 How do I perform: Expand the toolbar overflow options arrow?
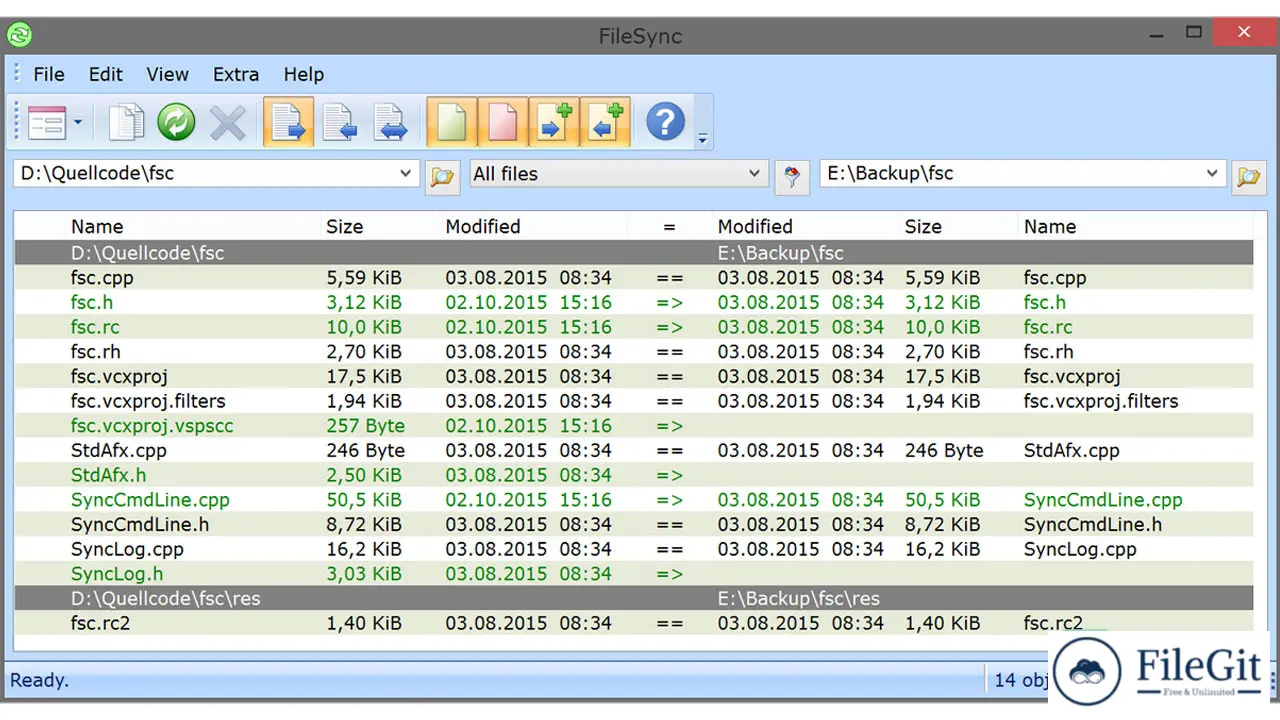[703, 139]
